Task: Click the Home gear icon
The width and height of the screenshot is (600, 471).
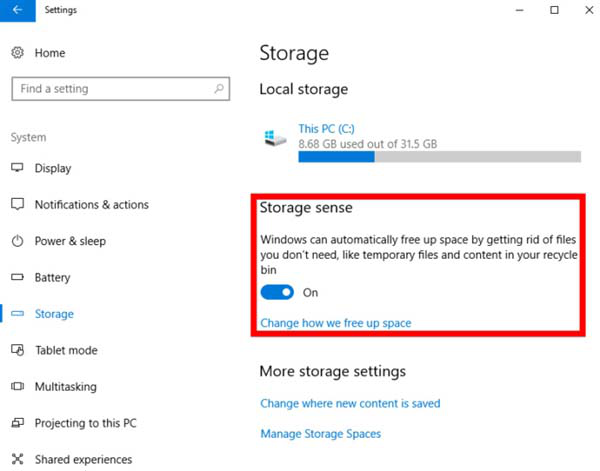Action: [x=17, y=53]
